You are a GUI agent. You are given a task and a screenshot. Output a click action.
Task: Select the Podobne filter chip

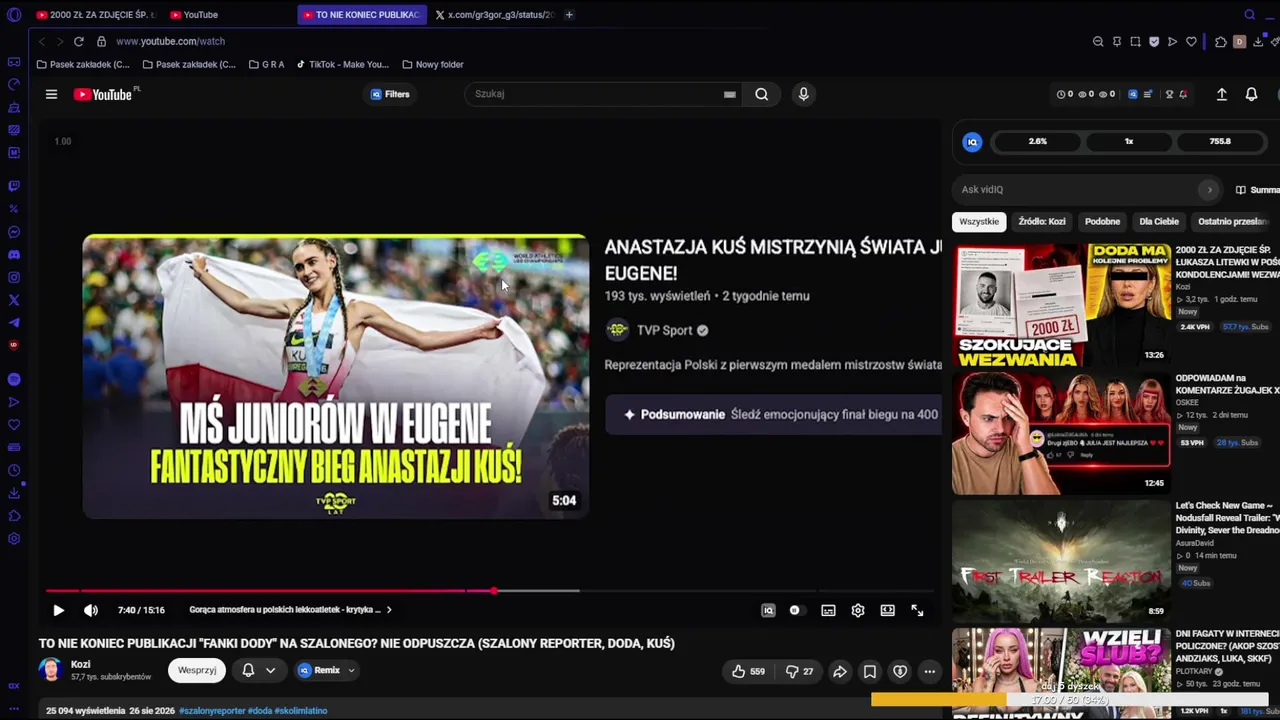[1102, 222]
